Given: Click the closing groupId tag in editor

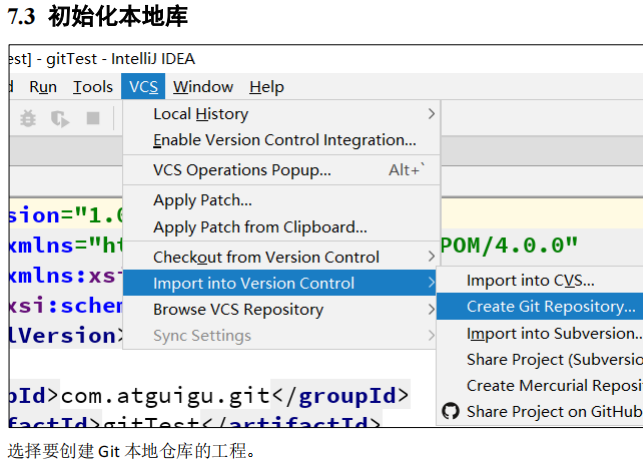Looking at the screenshot, I should pos(340,395).
